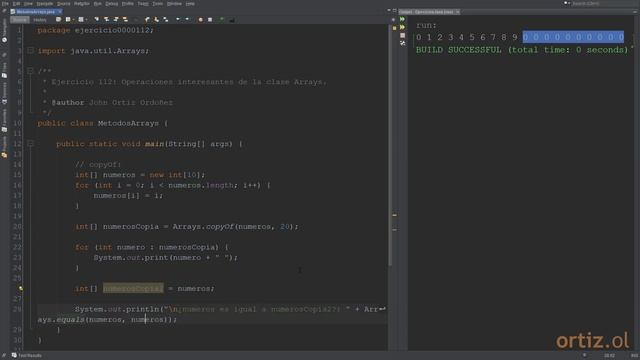Rerun the program from the Output panel
The height and width of the screenshot is (360, 640).
coord(402,19)
